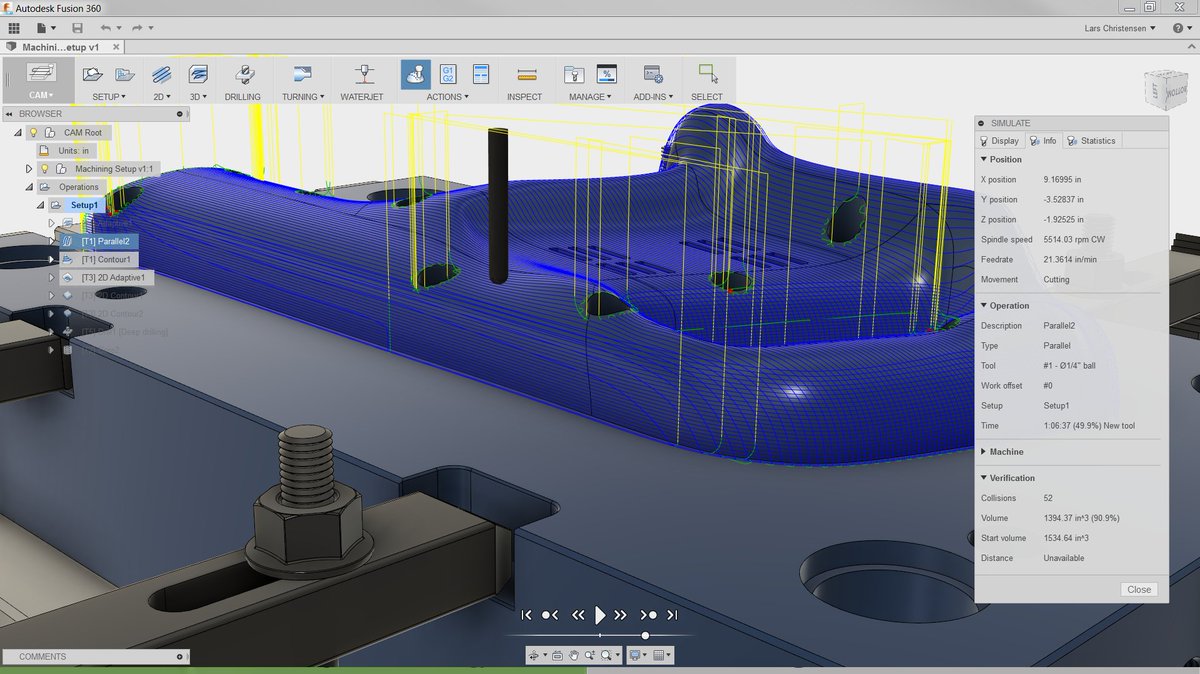The height and width of the screenshot is (674, 1200).
Task: Collapse the CAM Root tree node
Action: (x=17, y=132)
